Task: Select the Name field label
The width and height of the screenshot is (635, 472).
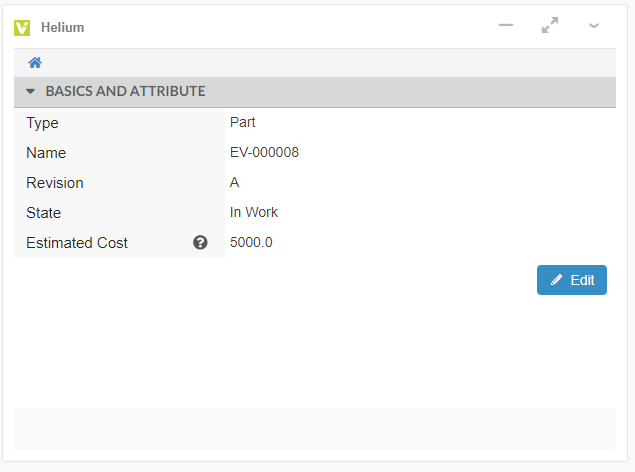Action: coord(46,153)
